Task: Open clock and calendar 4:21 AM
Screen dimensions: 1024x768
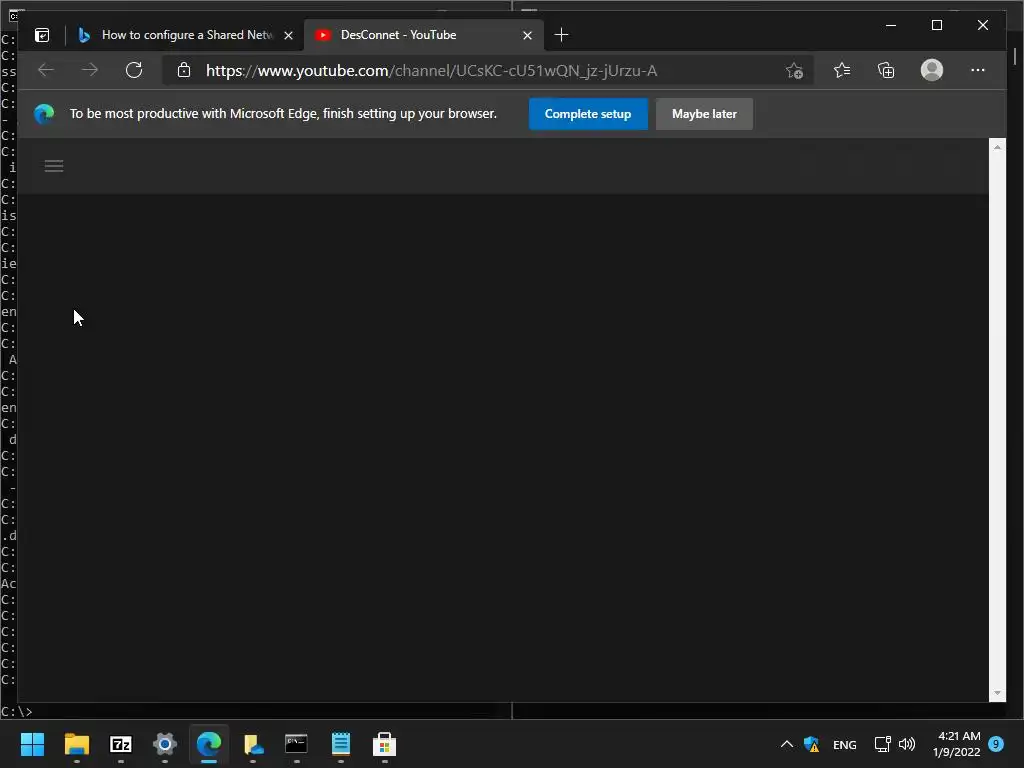Action: [957, 744]
